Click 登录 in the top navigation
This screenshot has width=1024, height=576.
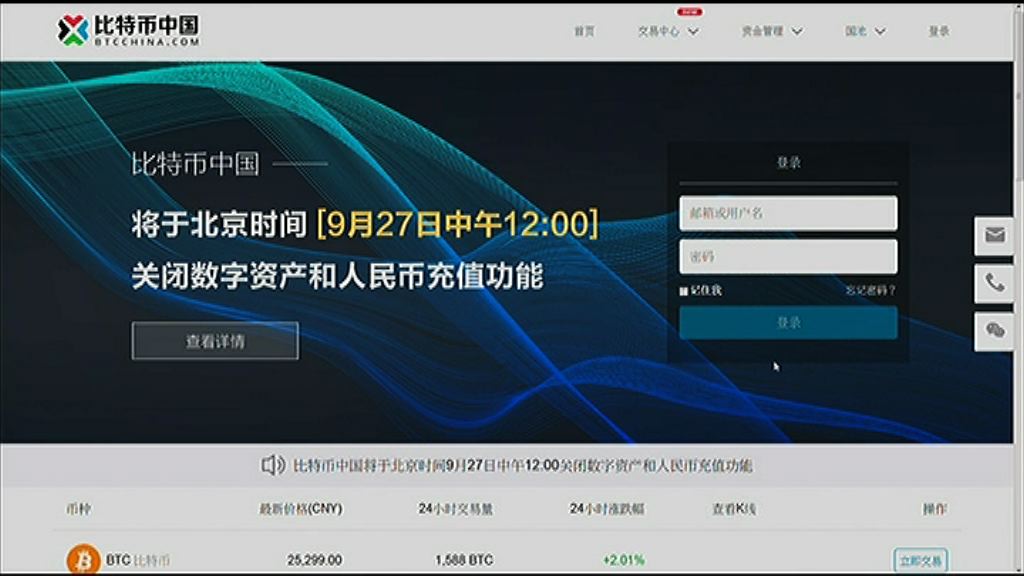pyautogui.click(x=938, y=31)
